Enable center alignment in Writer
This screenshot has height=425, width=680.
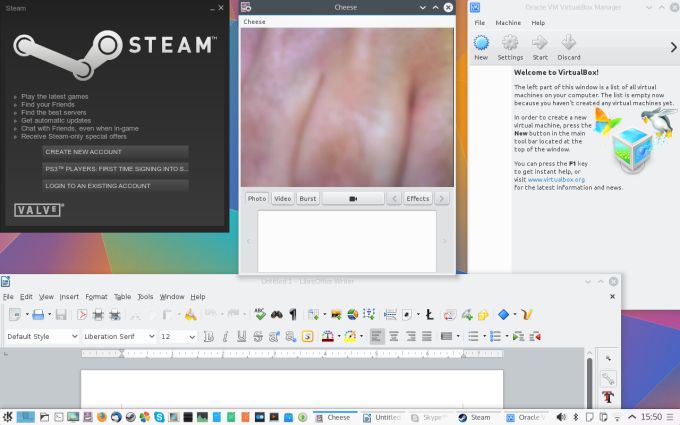393,337
